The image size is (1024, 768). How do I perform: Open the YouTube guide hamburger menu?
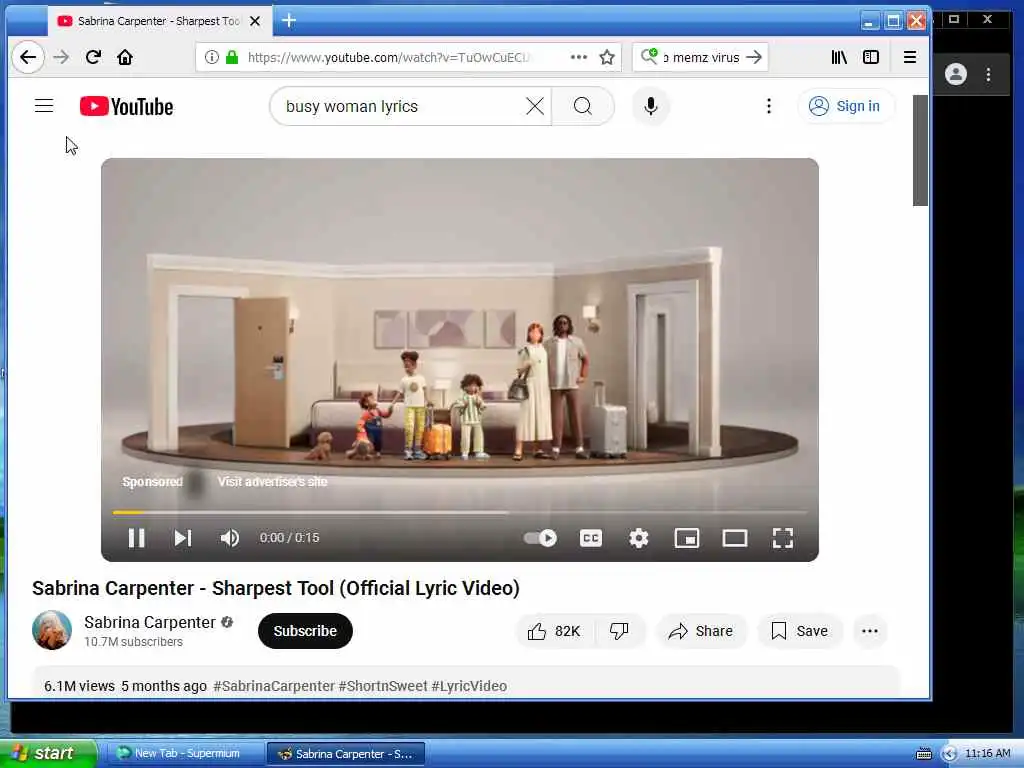tap(44, 106)
